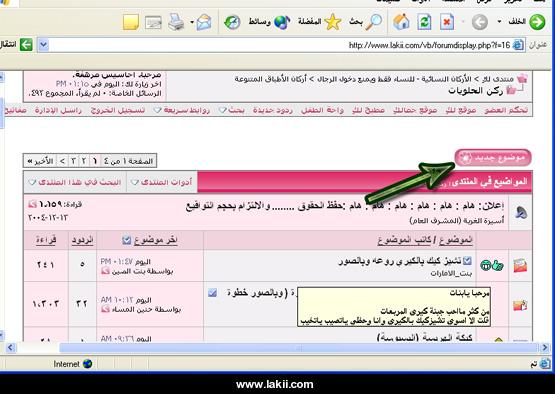Click the Home icon in browser toolbar

401,22
